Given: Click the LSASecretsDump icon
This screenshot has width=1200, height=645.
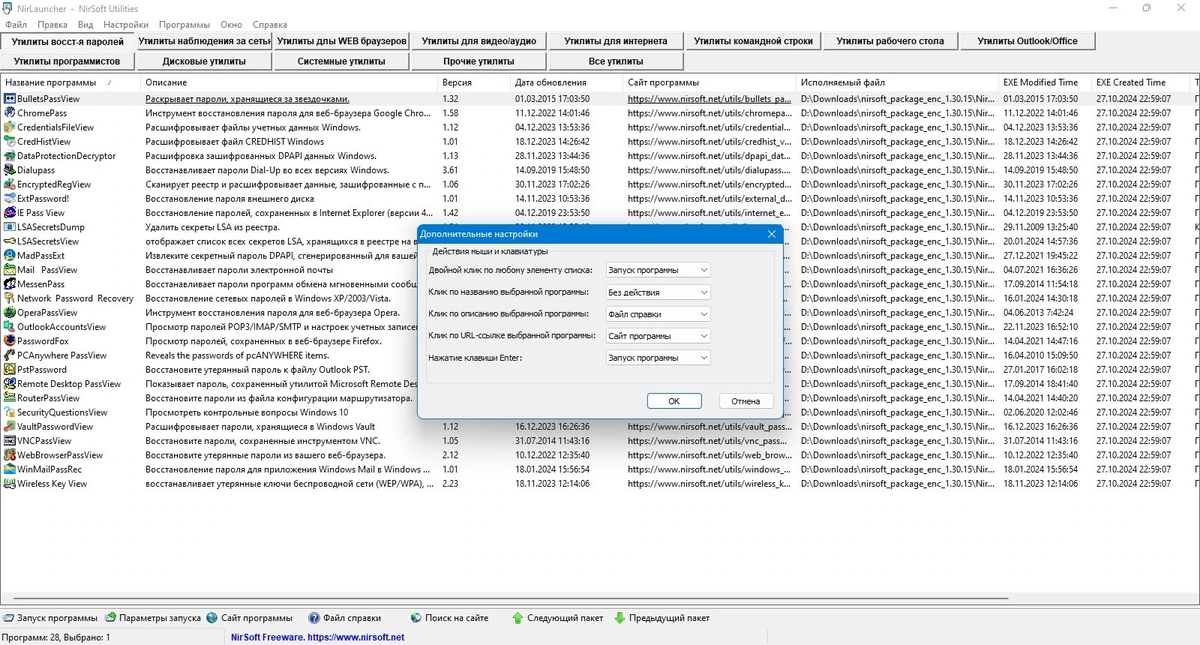Looking at the screenshot, I should [x=9, y=227].
